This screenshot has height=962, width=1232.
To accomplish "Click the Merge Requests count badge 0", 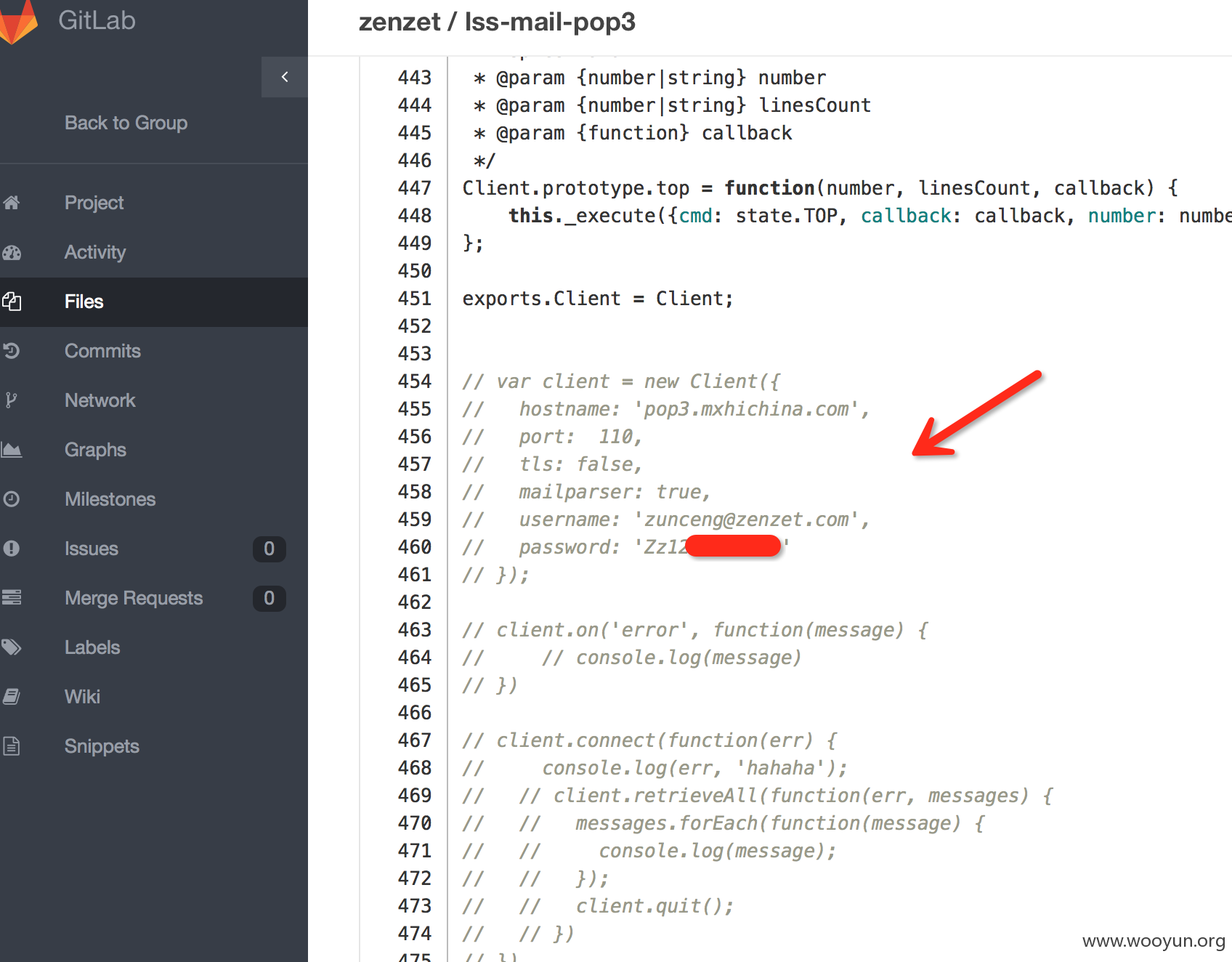I will 269,598.
